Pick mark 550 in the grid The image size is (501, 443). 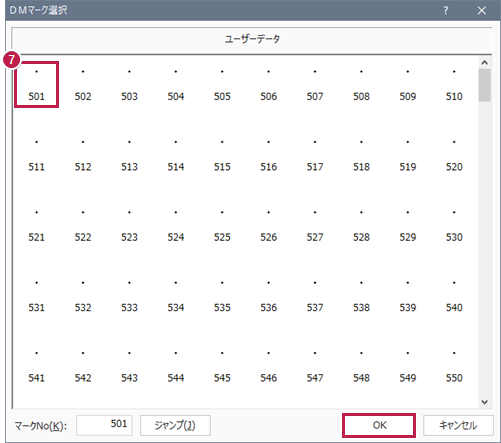point(454,366)
